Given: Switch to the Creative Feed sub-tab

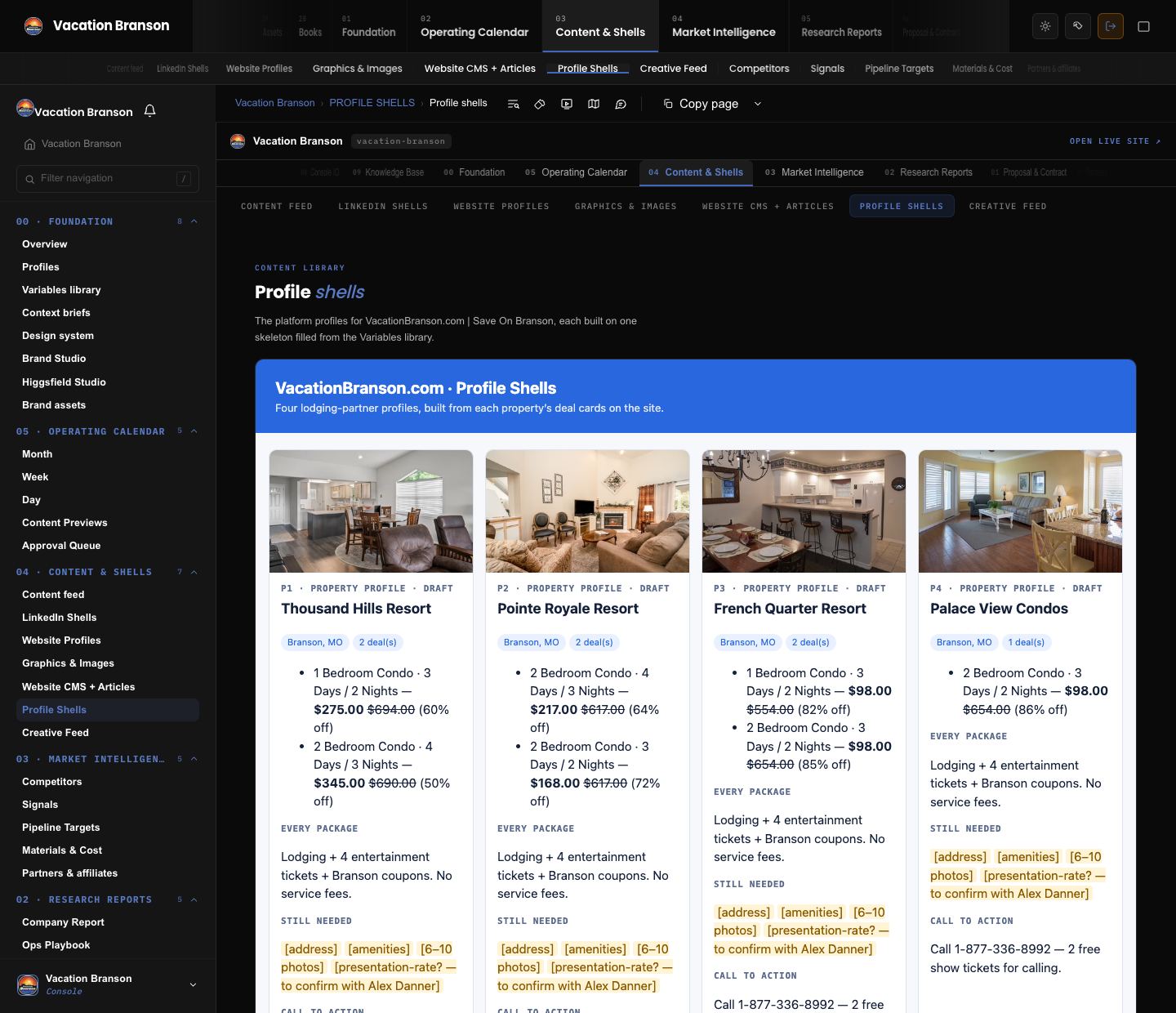Looking at the screenshot, I should coord(674,69).
